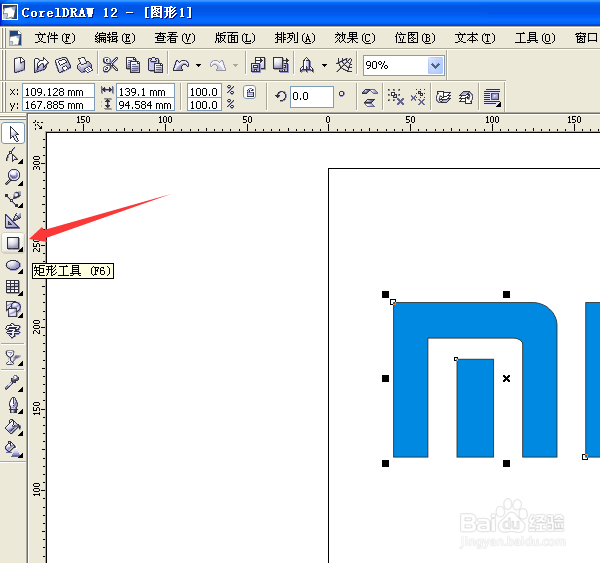Open the 查看(V) menu

[x=175, y=38]
